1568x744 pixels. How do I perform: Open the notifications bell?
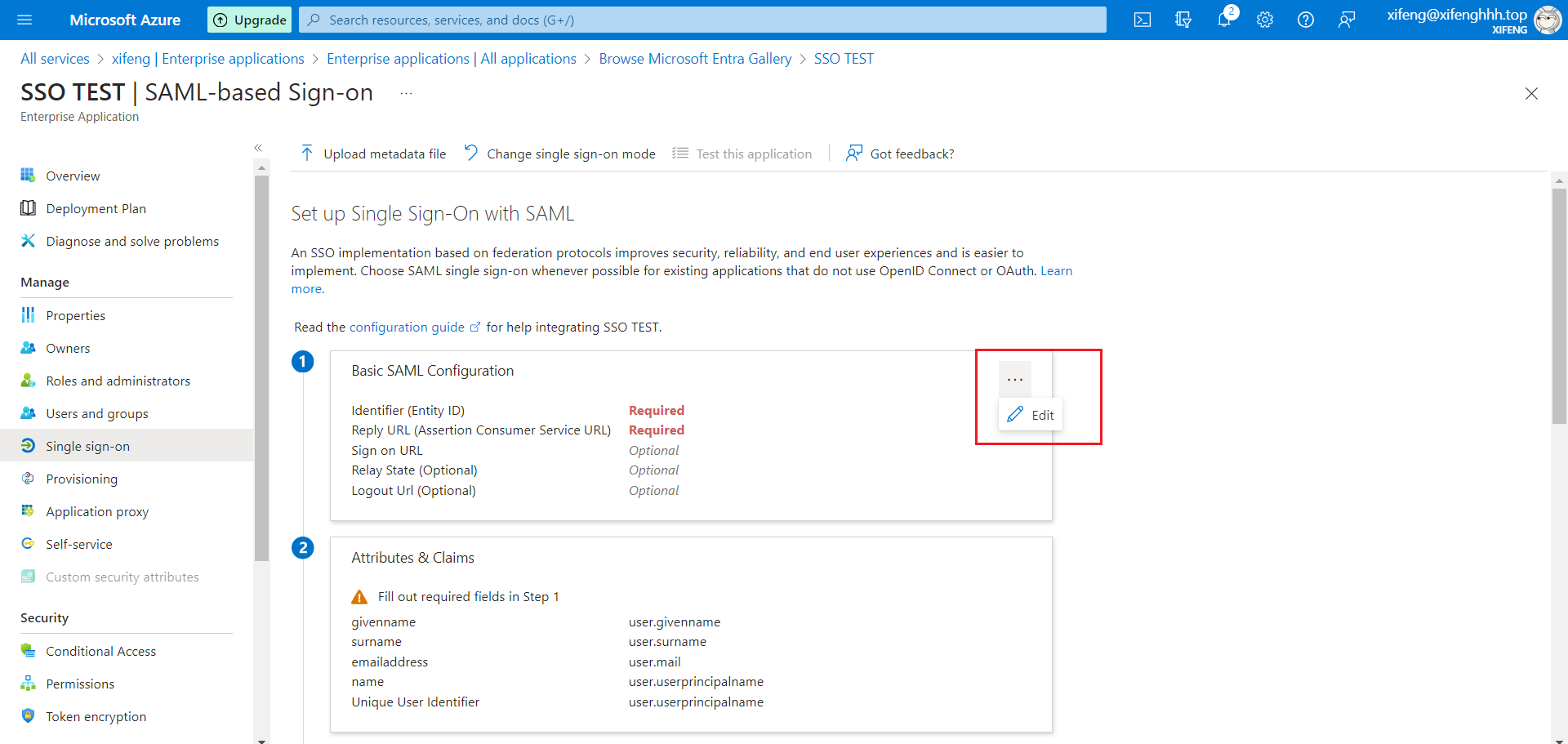click(x=1224, y=20)
